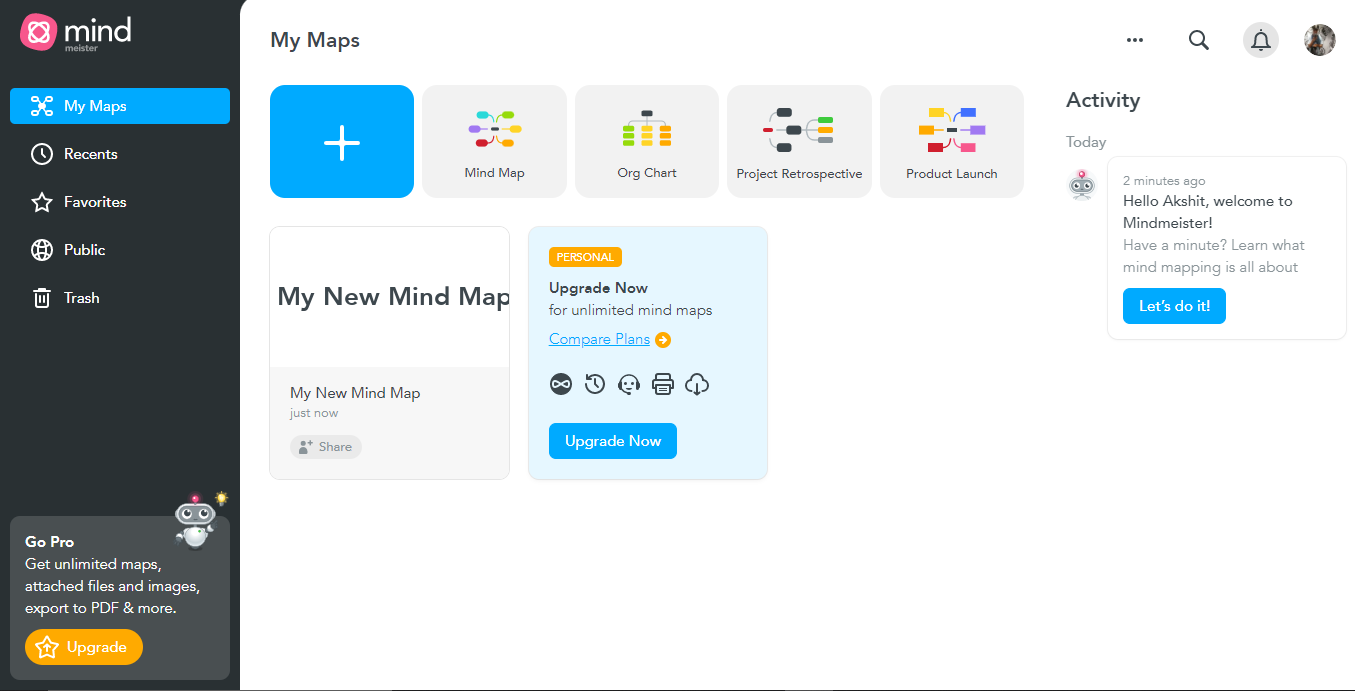Click the Activity panel heading
Screen dimensions: 1355x691
(x=1103, y=100)
